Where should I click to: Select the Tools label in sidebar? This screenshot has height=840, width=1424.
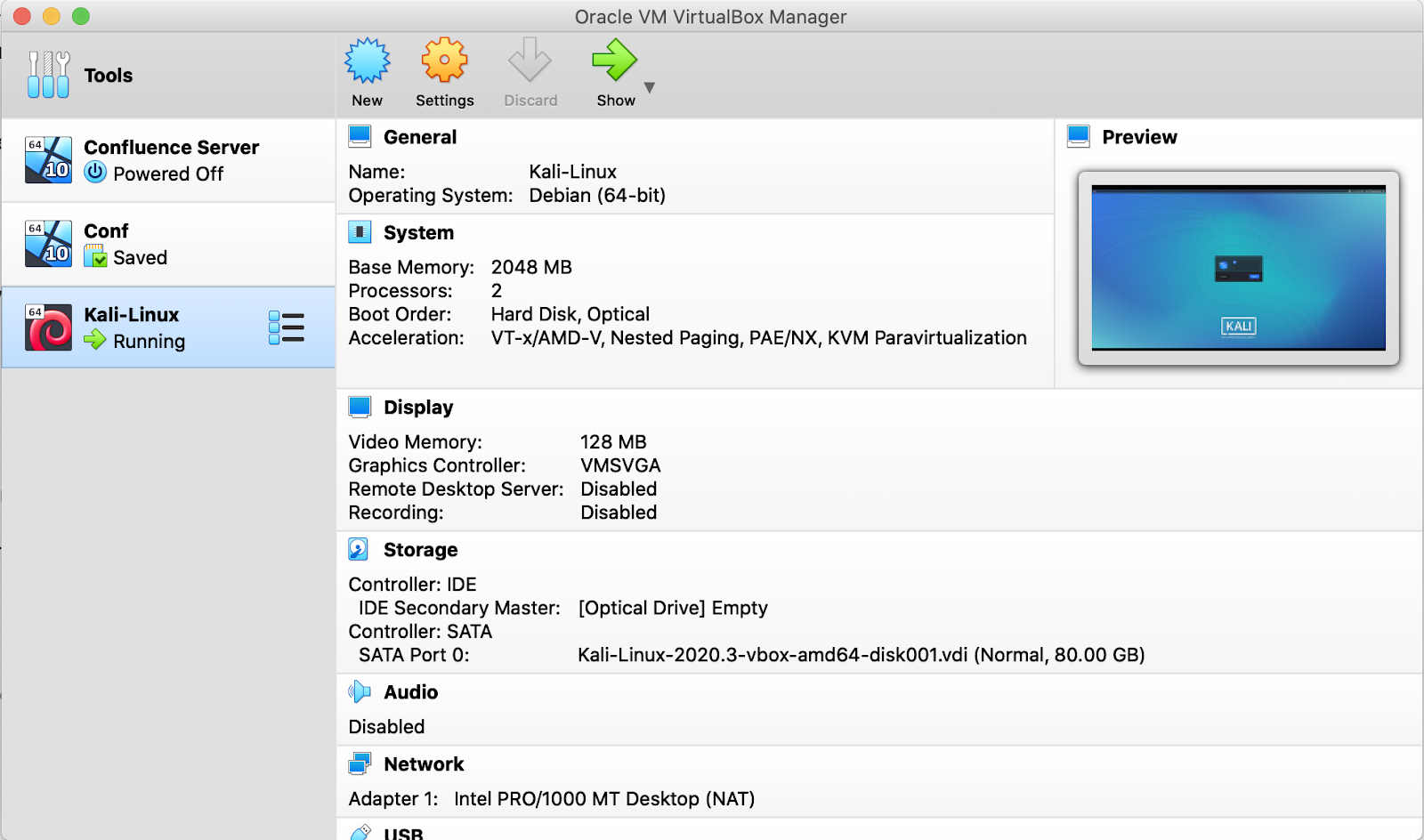tap(108, 76)
